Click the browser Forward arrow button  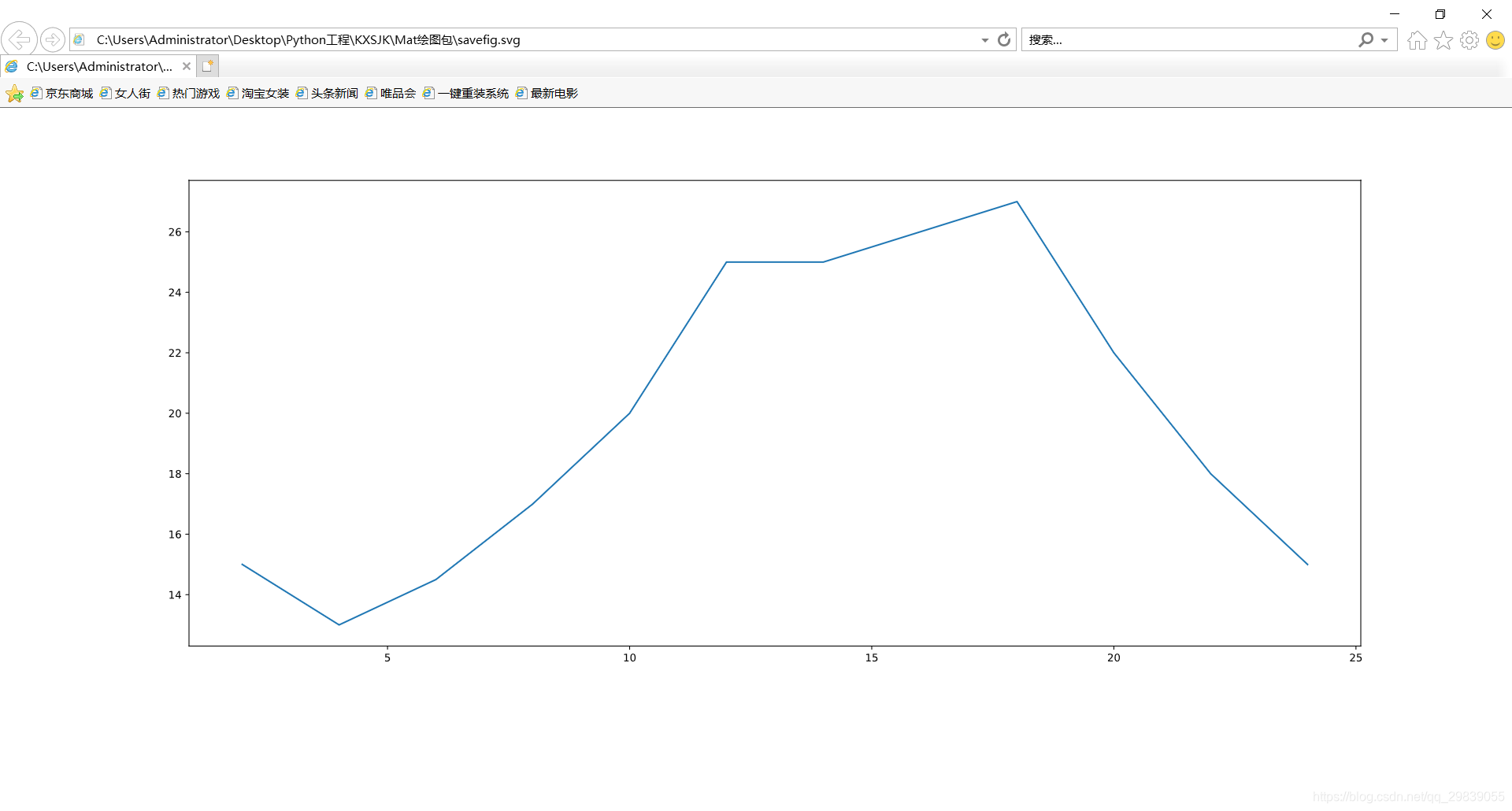53,39
